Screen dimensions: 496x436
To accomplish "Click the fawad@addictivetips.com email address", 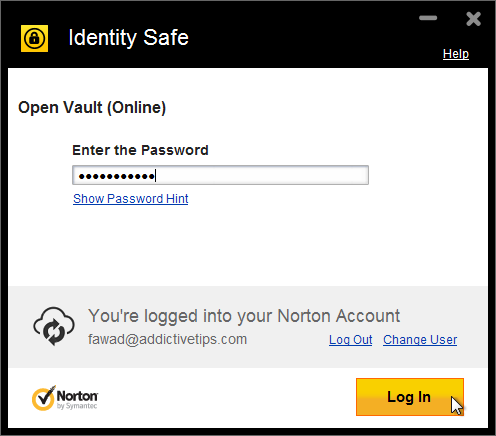I will 167,339.
